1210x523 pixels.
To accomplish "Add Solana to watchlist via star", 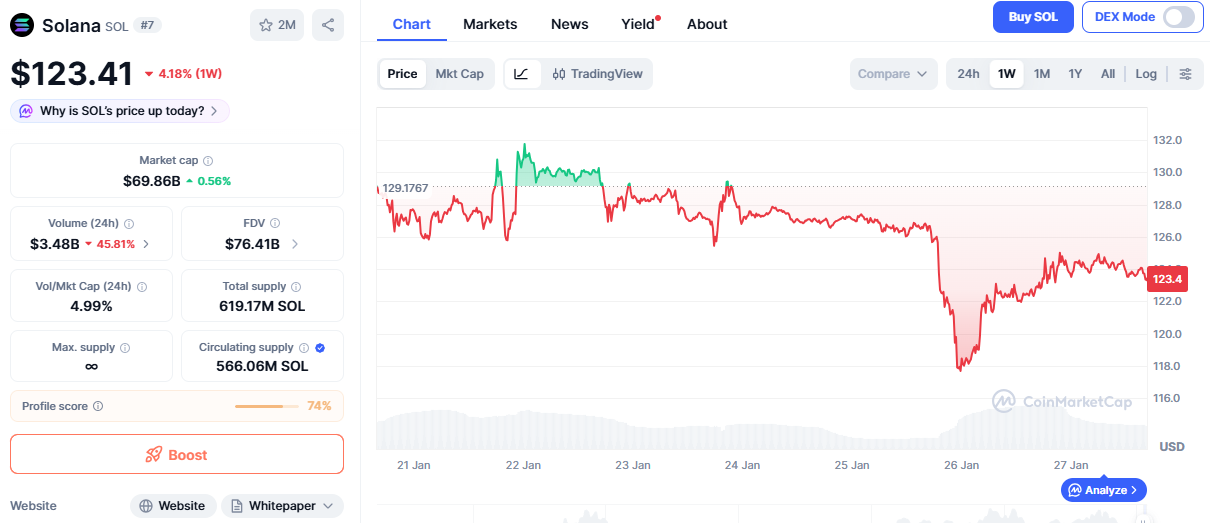I will click(x=277, y=25).
